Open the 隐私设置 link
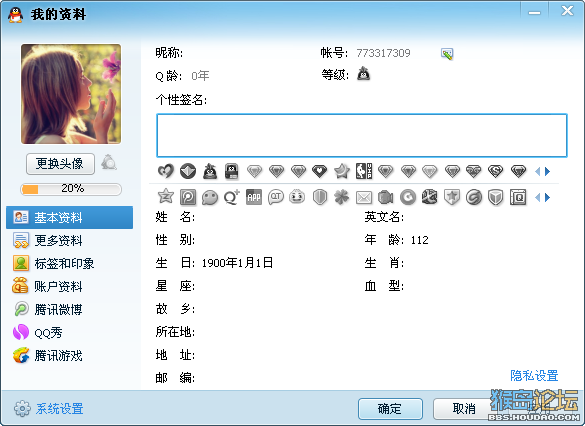This screenshot has height=426, width=585. [534, 376]
